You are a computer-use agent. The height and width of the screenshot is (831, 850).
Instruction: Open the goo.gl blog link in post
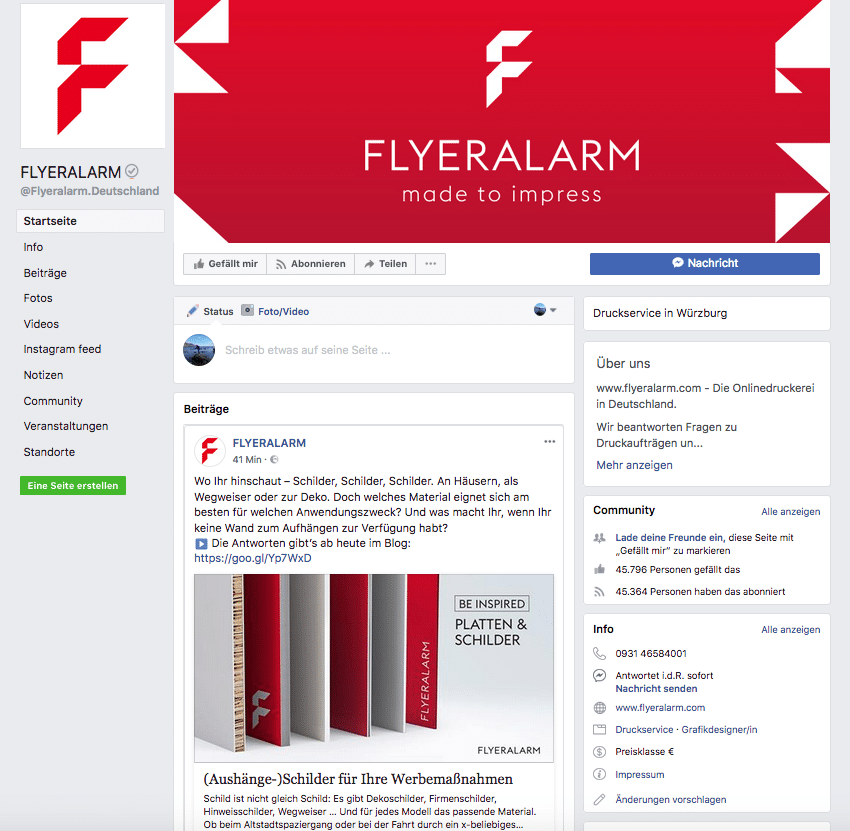click(253, 558)
